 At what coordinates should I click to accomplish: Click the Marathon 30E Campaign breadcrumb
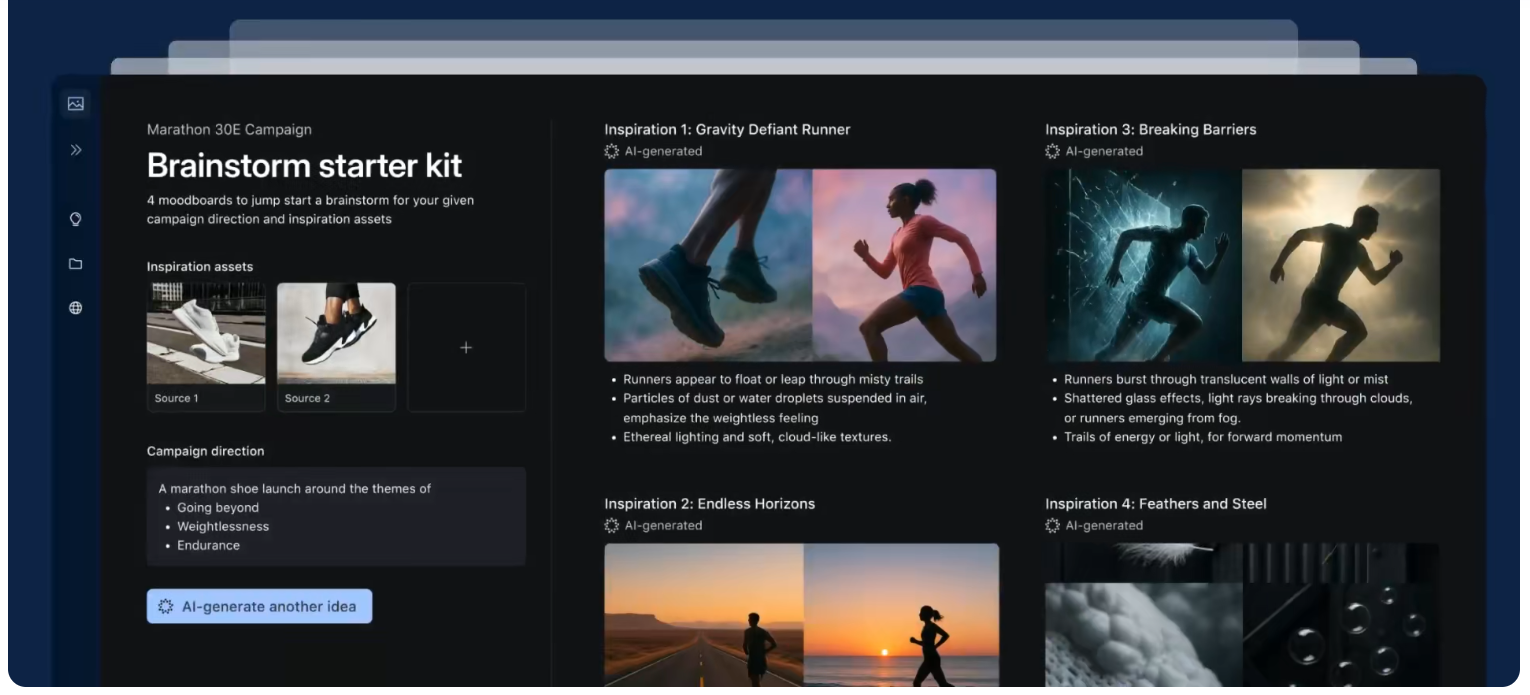229,130
